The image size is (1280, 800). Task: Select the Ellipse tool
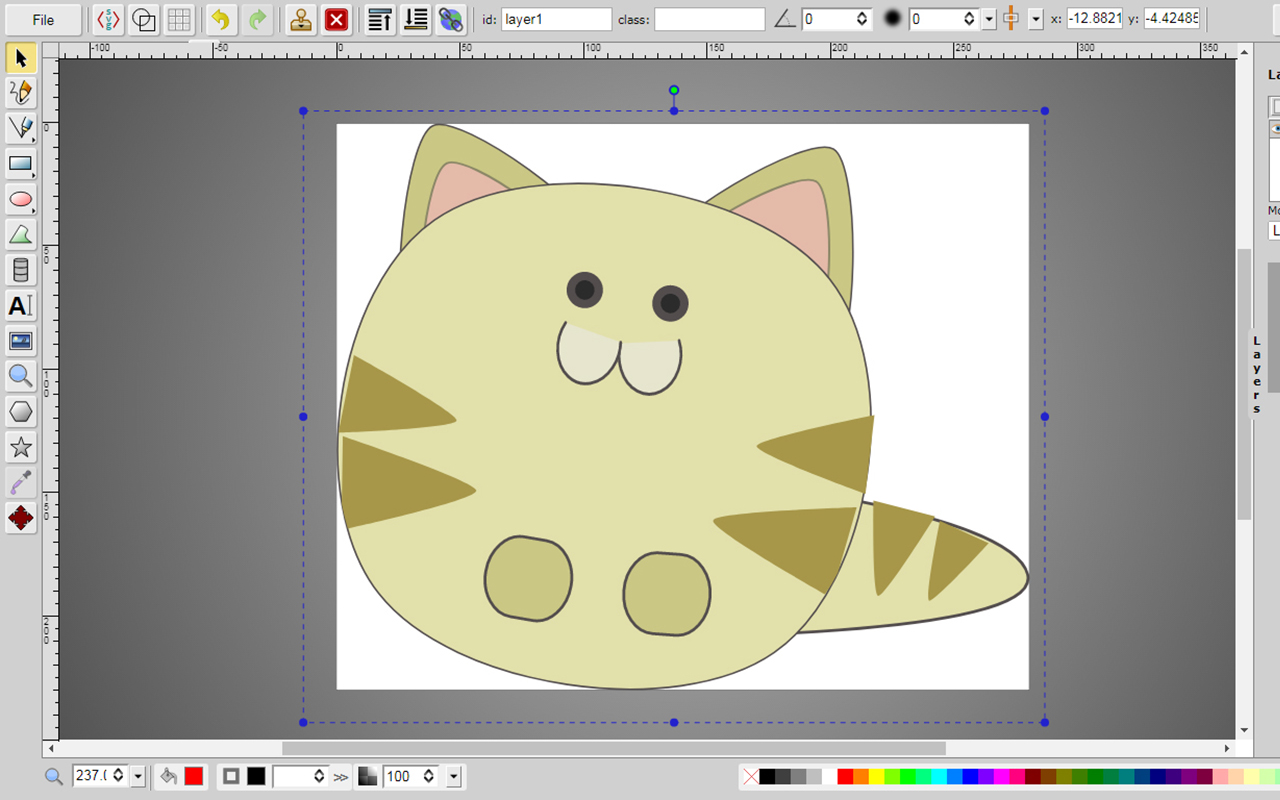click(x=20, y=199)
